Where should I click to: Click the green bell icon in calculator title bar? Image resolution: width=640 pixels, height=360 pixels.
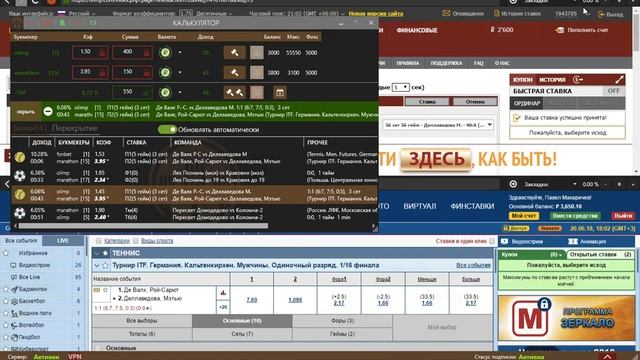(62, 23)
